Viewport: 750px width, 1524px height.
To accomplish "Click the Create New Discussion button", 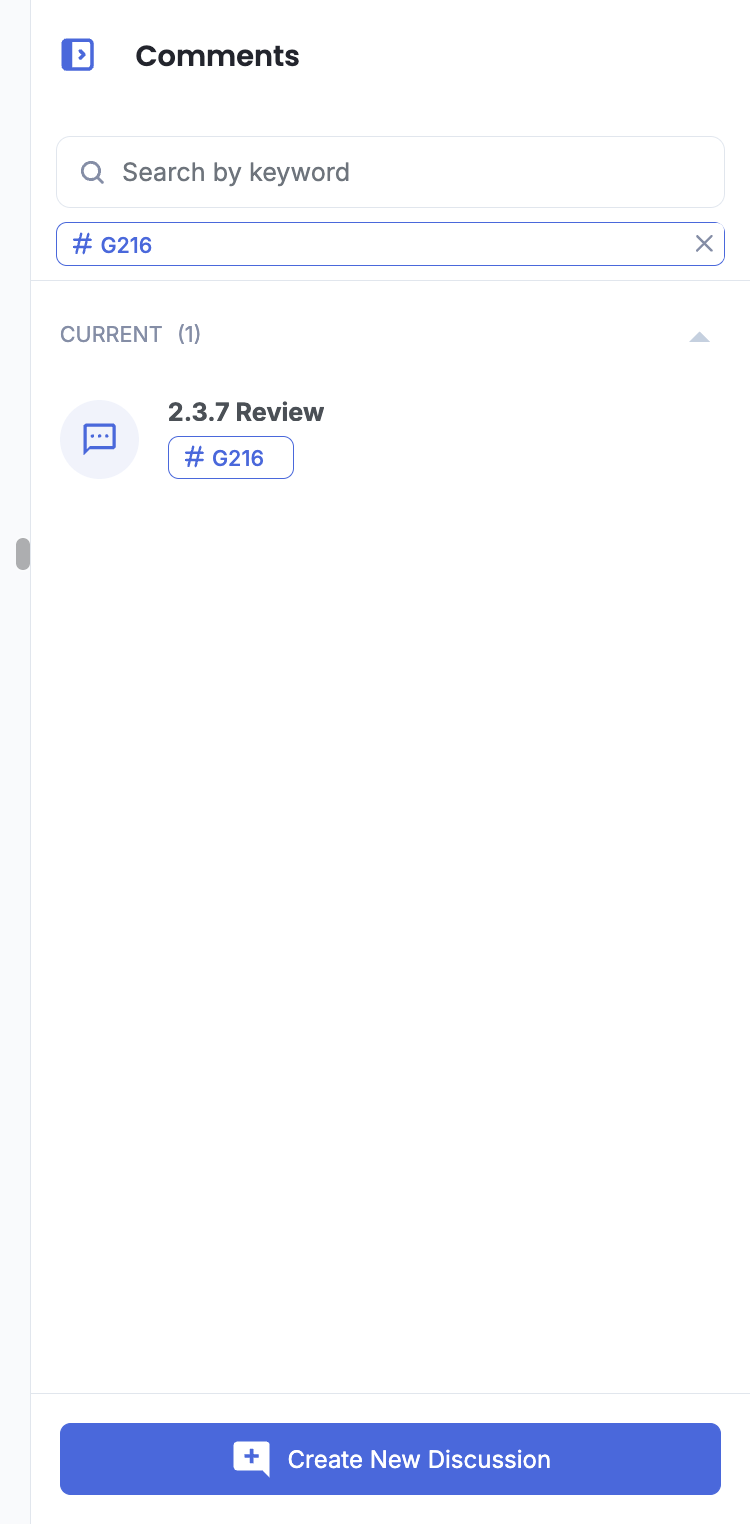I will (x=390, y=1459).
